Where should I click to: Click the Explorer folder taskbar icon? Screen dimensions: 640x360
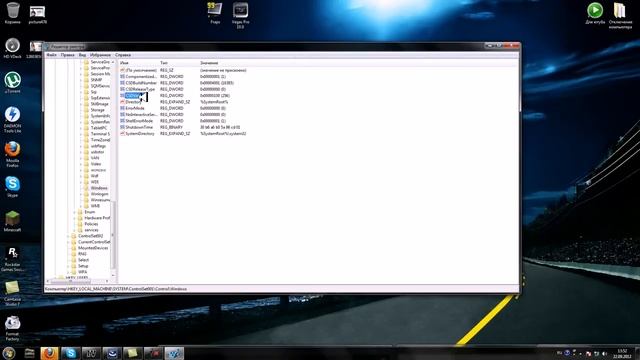pyautogui.click(x=29, y=353)
